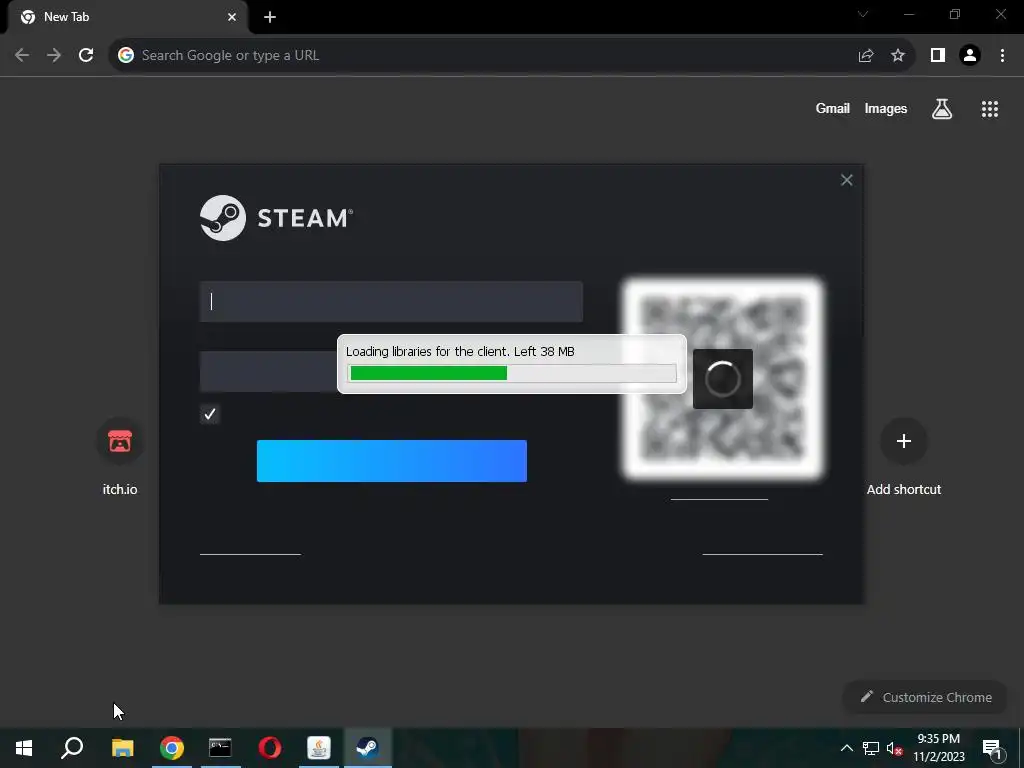Click Customize Chrome button

(925, 697)
